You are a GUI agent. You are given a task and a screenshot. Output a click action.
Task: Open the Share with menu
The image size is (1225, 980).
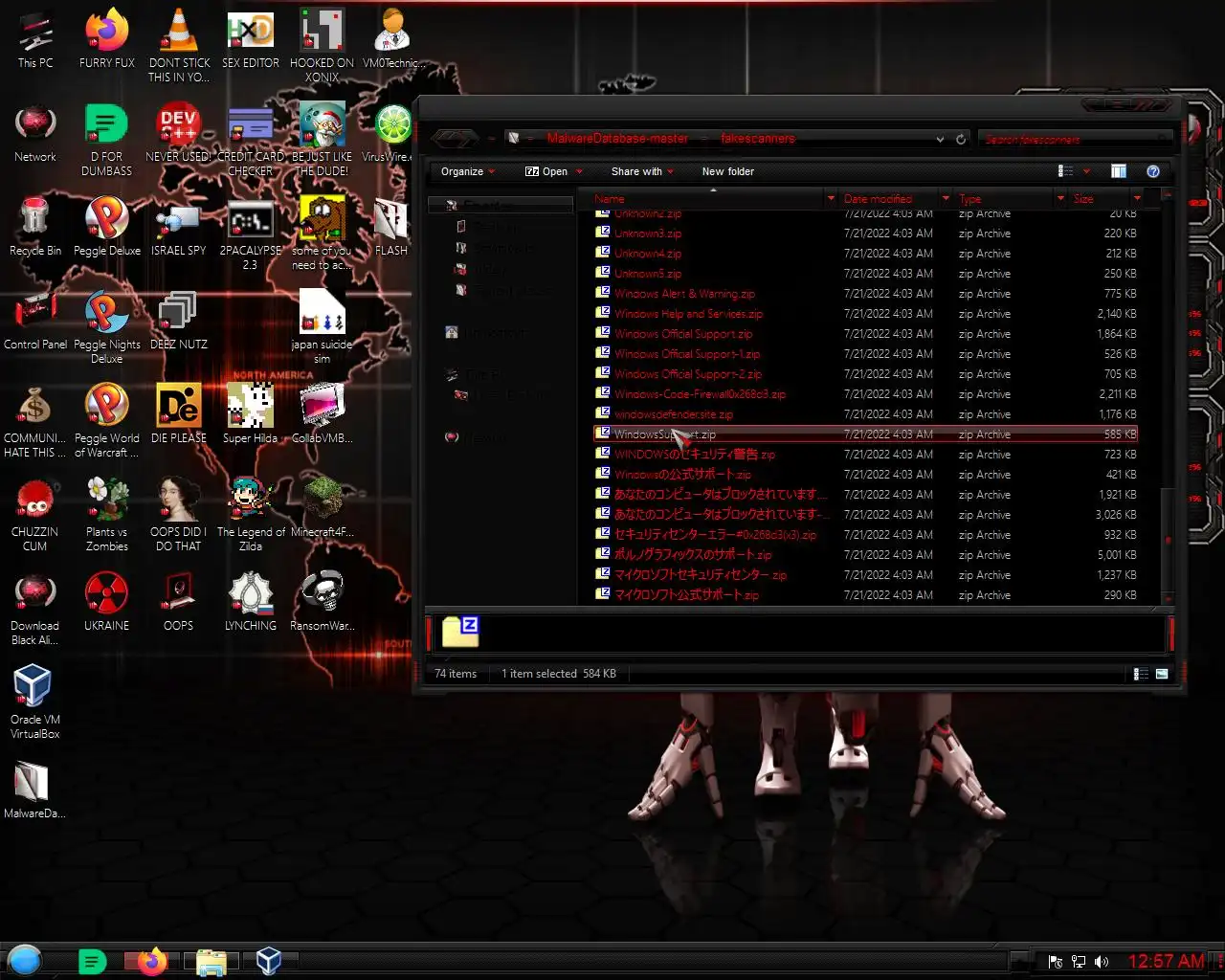pyautogui.click(x=642, y=171)
